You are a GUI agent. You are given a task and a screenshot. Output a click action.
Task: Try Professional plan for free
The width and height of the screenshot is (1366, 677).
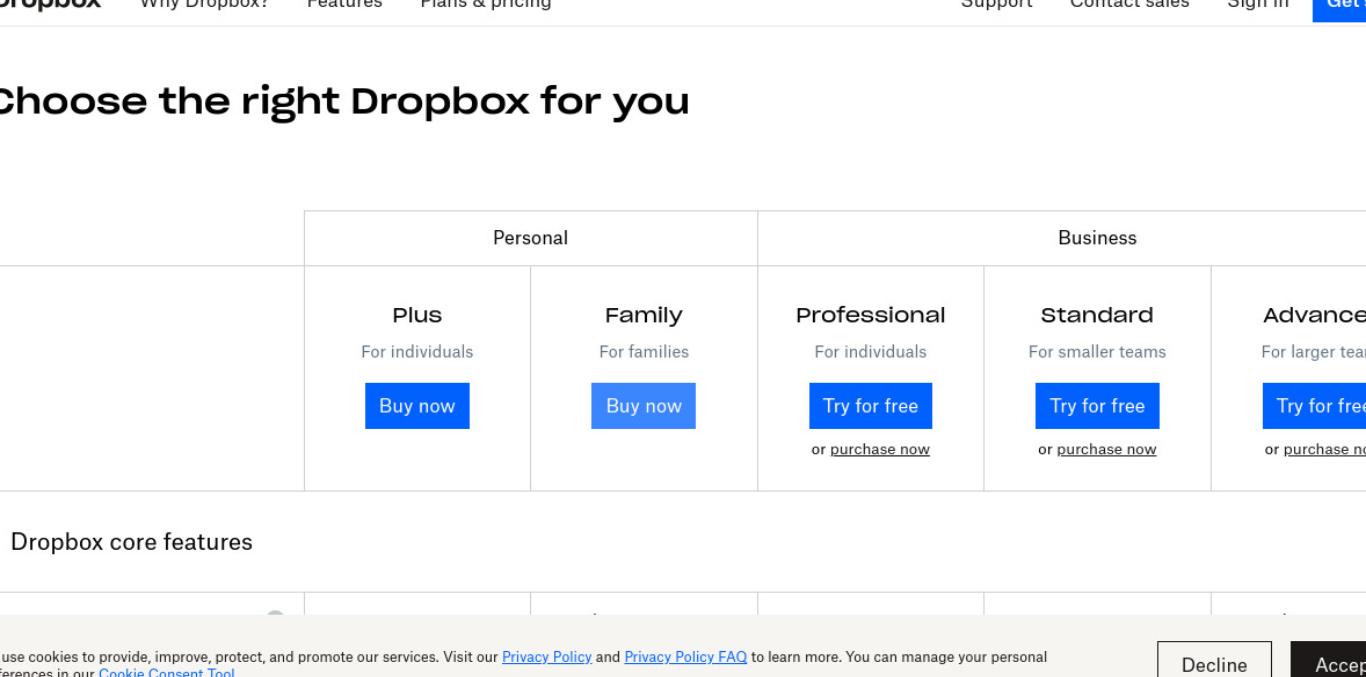pos(870,406)
